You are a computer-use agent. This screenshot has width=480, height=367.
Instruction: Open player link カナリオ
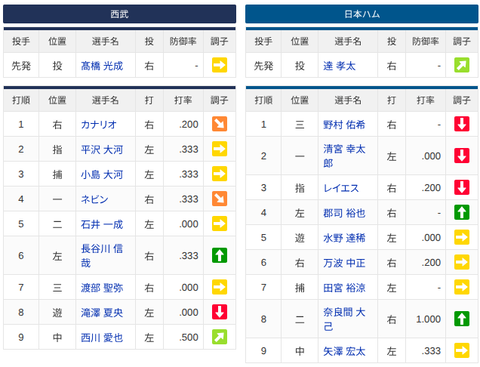pos(99,125)
